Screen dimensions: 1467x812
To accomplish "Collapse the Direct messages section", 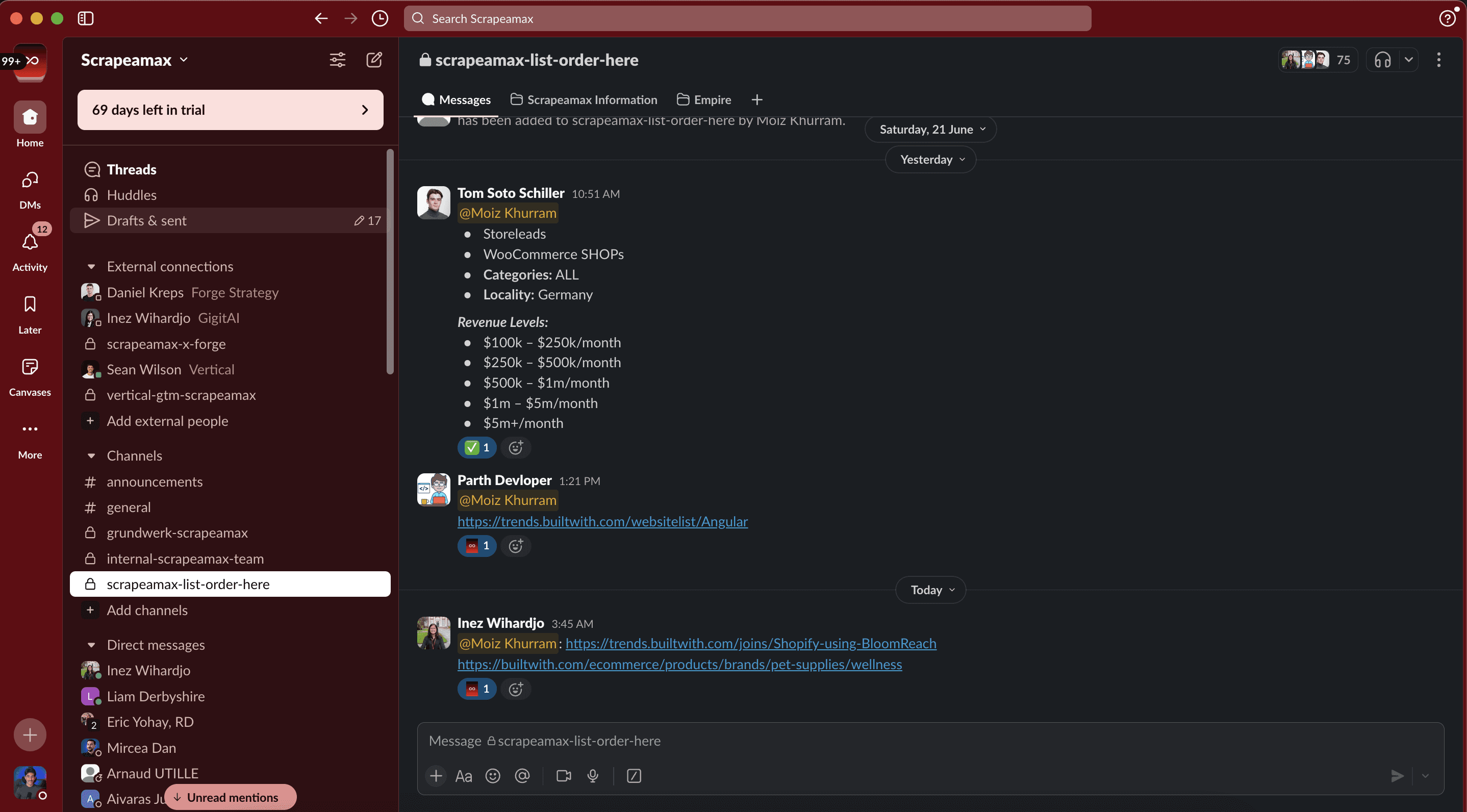I will 91,645.
